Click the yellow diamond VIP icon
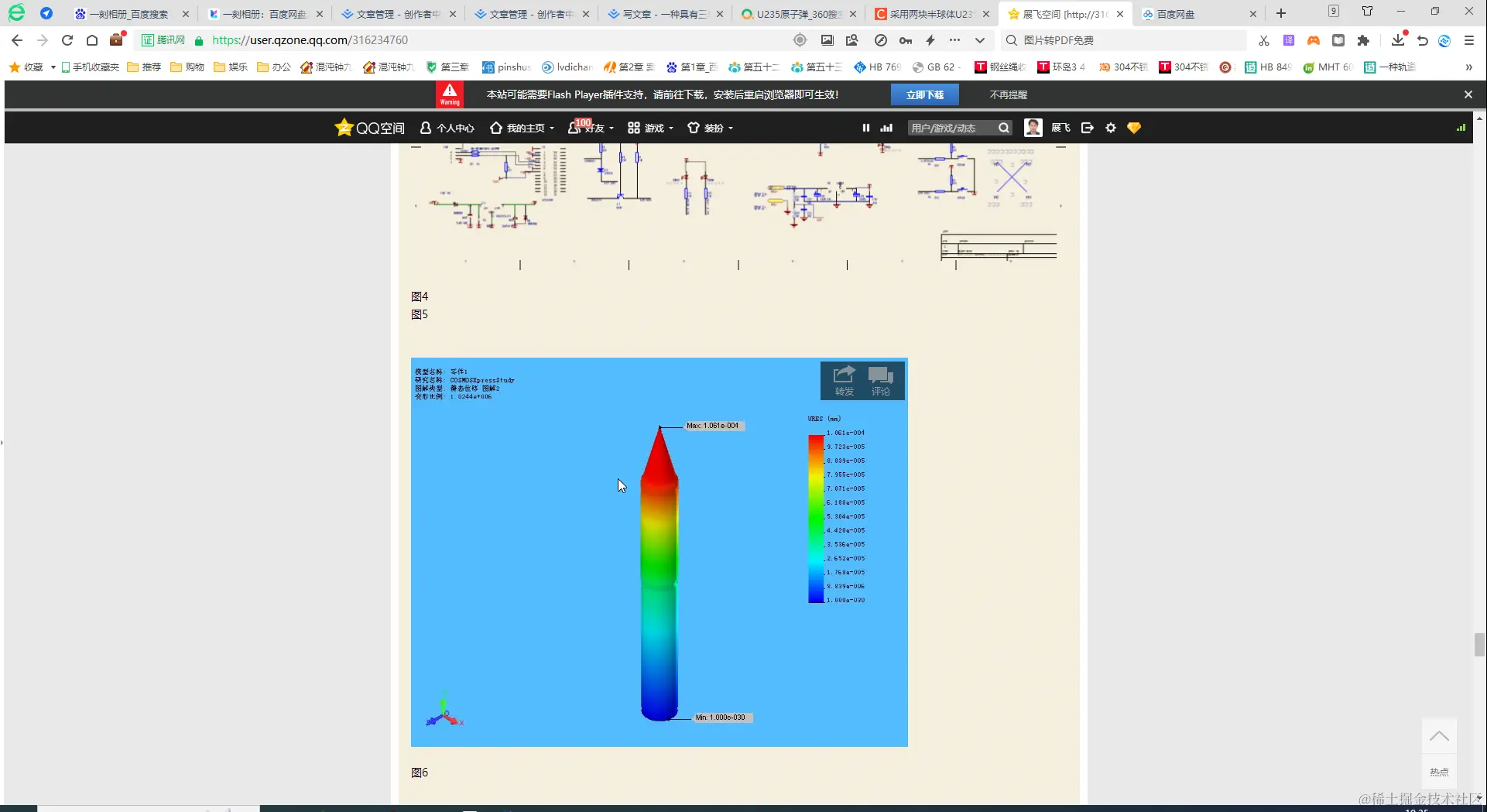 coord(1134,128)
